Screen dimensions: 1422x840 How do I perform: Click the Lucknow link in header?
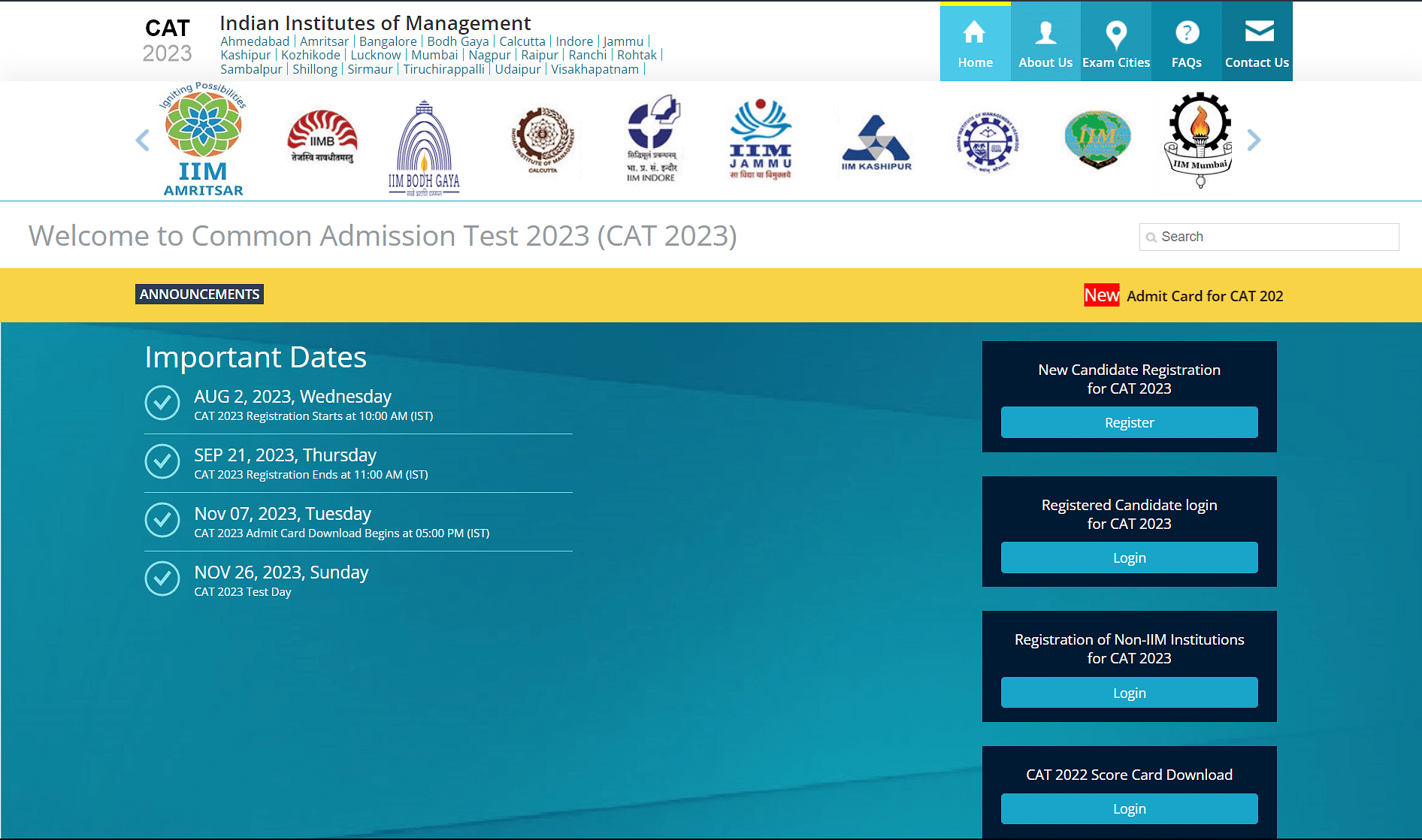(x=376, y=55)
